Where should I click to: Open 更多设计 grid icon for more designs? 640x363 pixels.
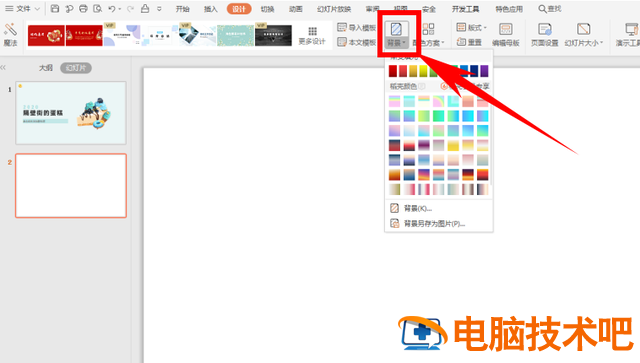pos(312,35)
